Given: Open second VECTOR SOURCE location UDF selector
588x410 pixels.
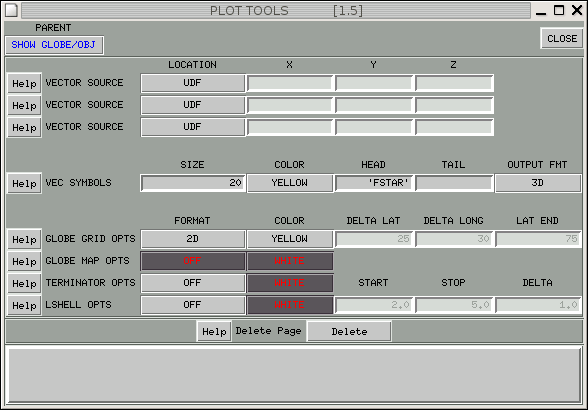Looking at the screenshot, I should [x=193, y=105].
